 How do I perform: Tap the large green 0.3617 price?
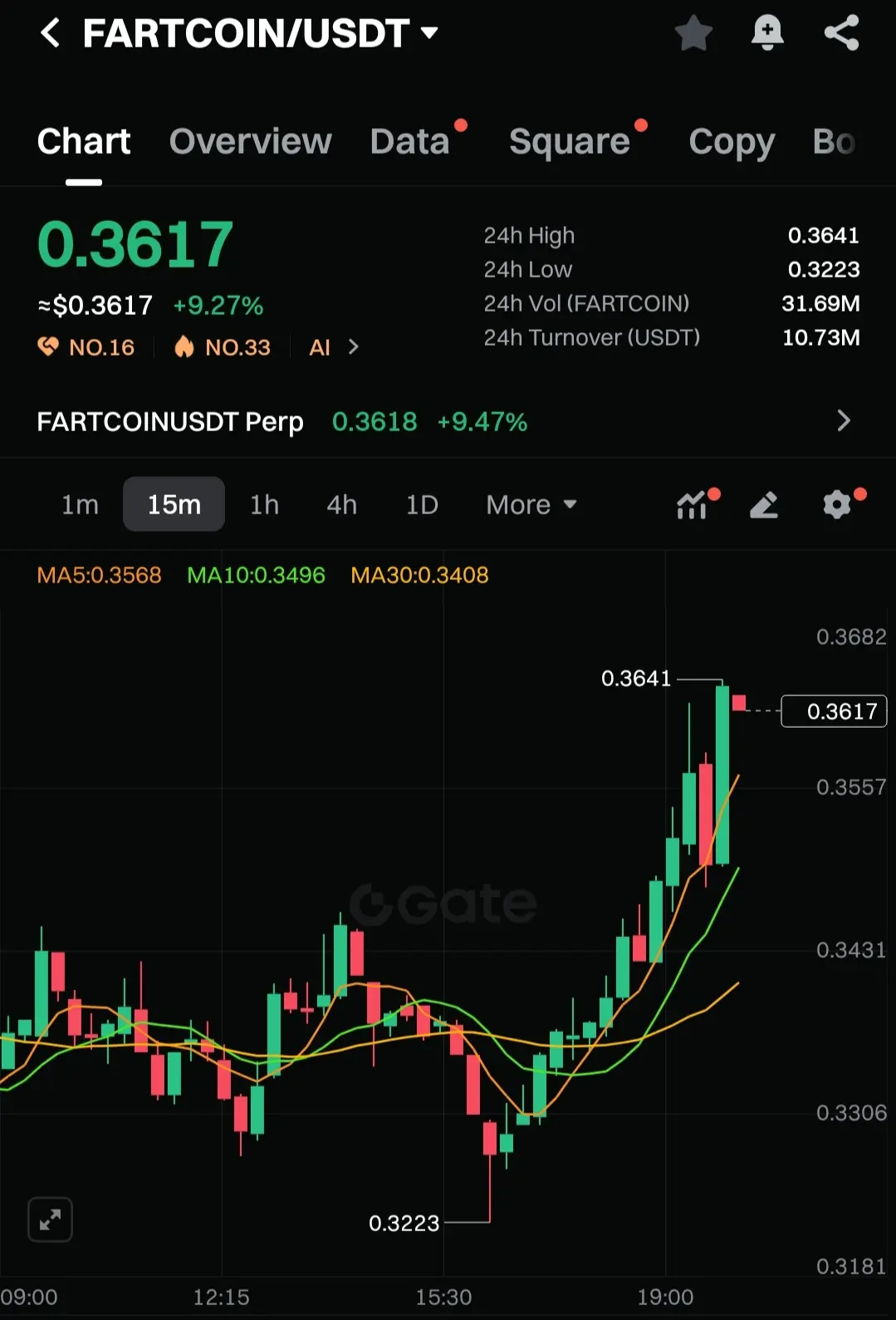click(x=135, y=245)
